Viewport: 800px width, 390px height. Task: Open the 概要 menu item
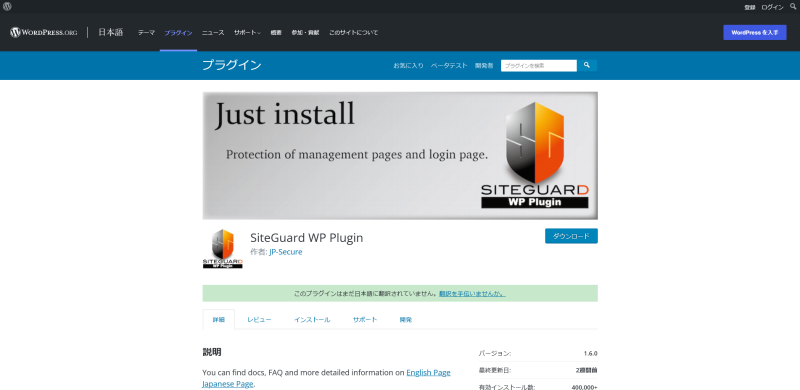[x=276, y=33]
